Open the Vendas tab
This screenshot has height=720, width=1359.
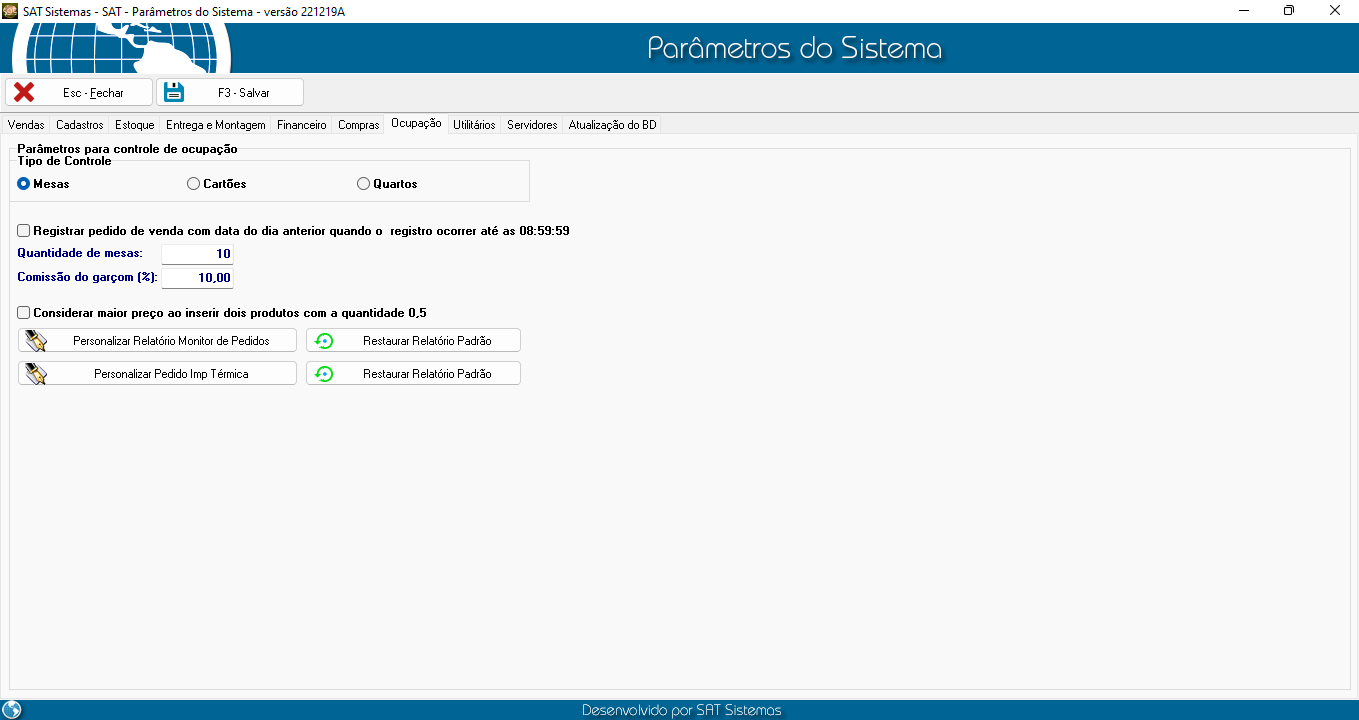tap(26, 125)
